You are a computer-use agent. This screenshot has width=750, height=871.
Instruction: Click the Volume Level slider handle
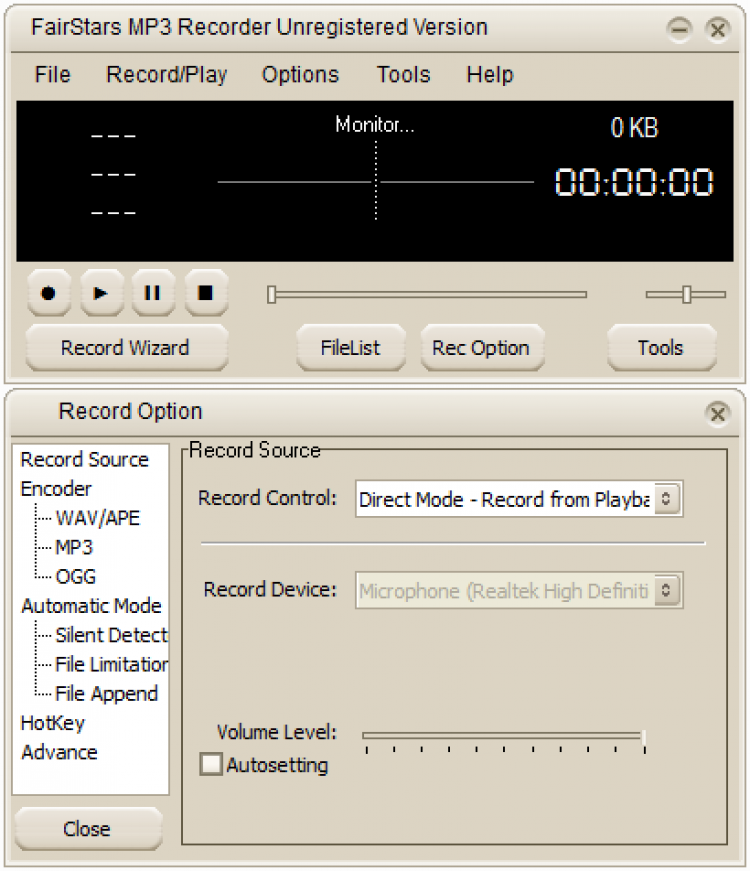[x=643, y=738]
